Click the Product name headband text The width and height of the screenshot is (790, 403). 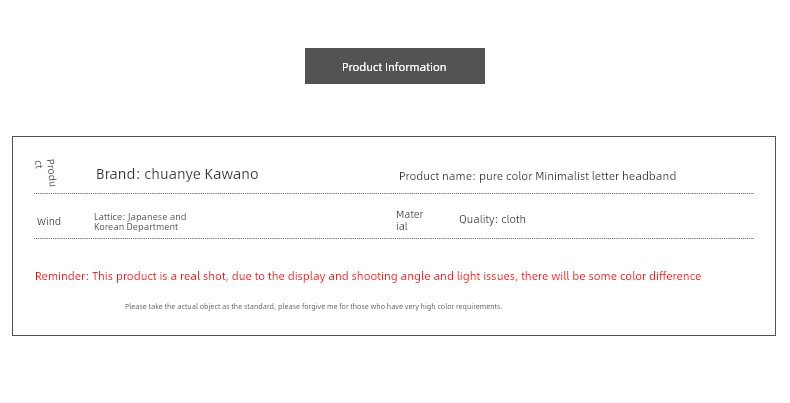537,176
